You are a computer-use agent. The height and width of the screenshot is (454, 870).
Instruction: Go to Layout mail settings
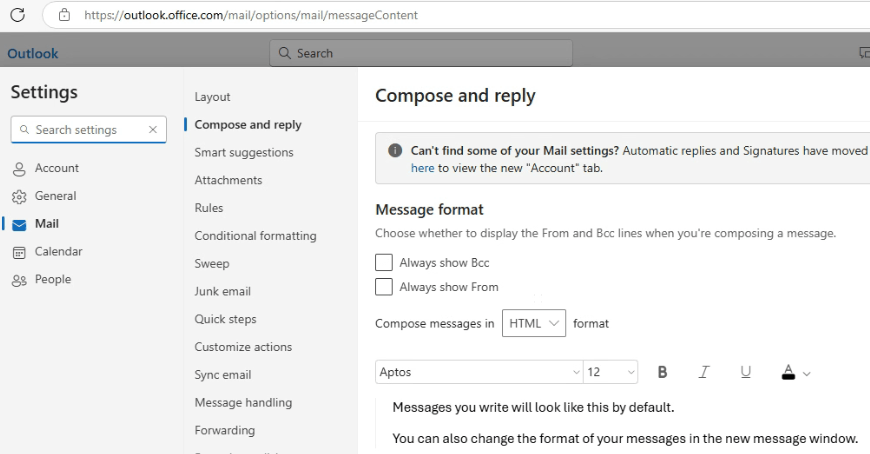tap(212, 97)
